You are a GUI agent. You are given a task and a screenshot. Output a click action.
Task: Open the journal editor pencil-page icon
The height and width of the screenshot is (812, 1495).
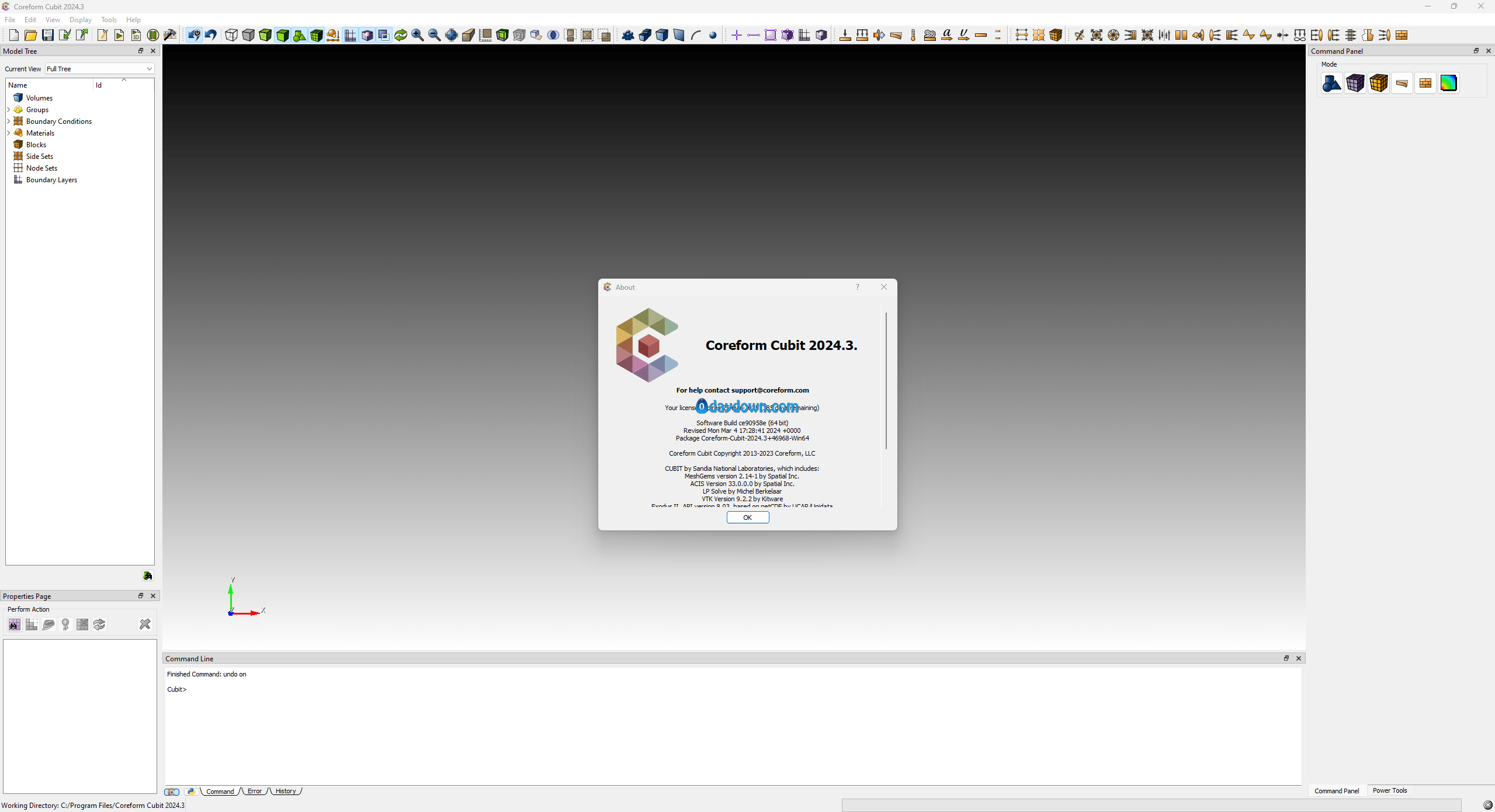[x=102, y=35]
